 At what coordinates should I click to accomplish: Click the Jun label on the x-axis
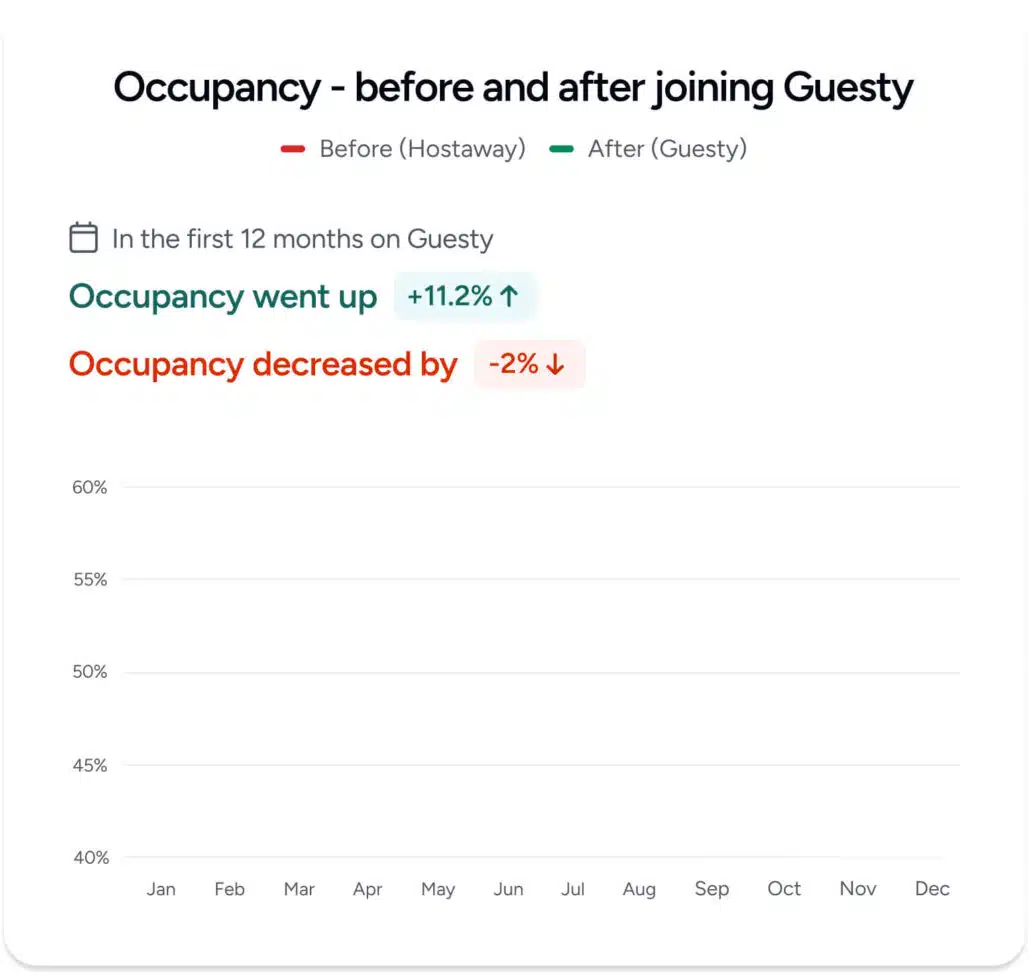pos(508,889)
